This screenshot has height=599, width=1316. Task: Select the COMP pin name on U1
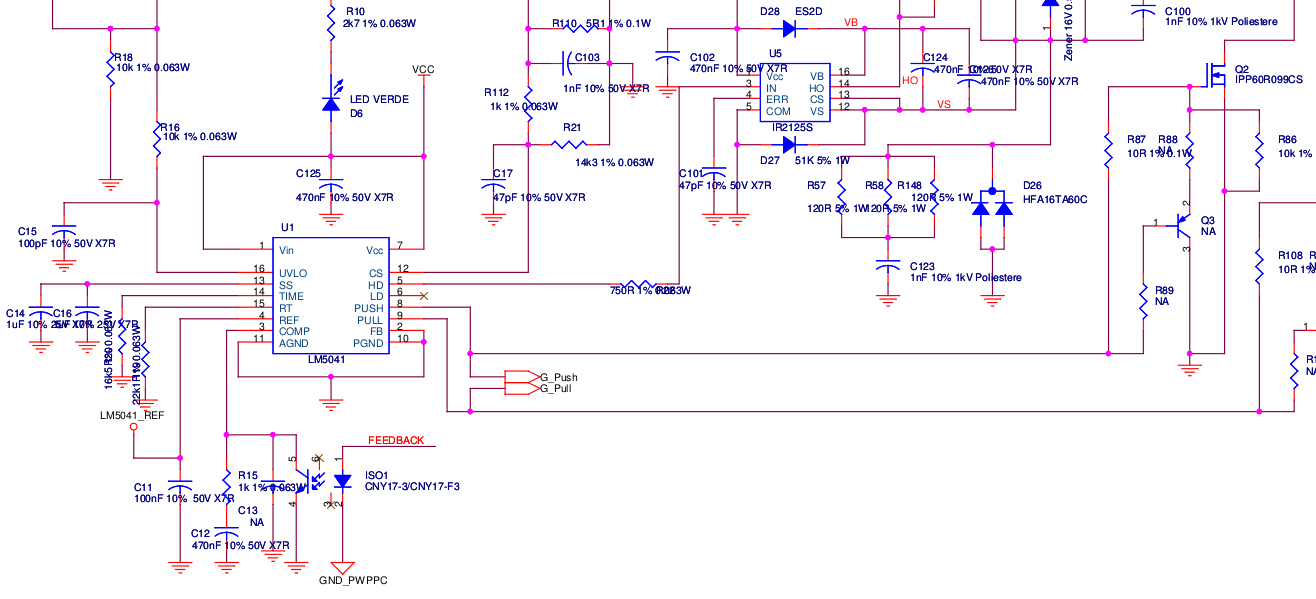point(294,331)
